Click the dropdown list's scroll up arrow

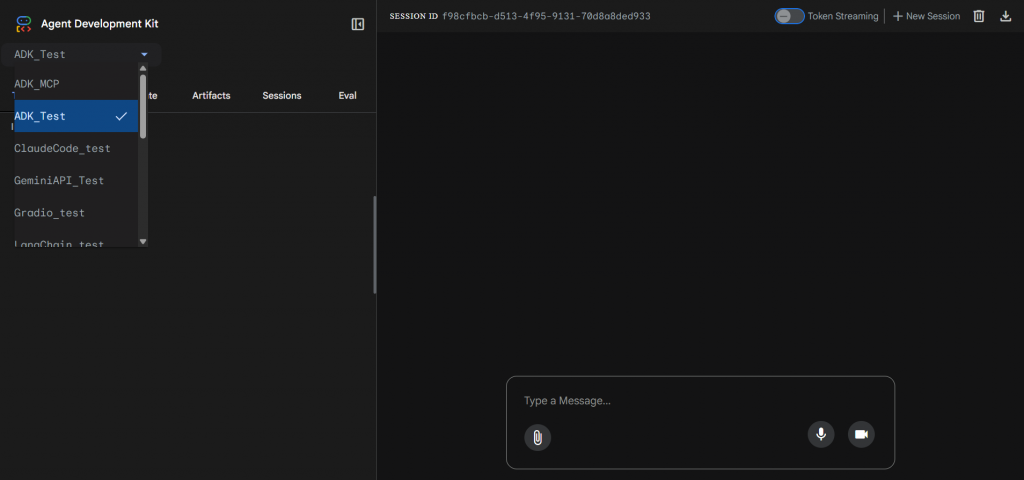[143, 69]
